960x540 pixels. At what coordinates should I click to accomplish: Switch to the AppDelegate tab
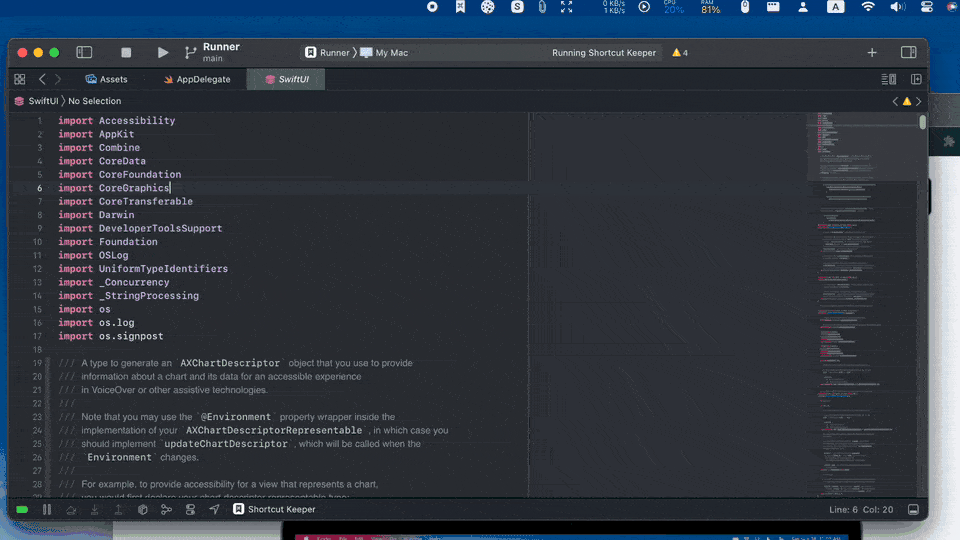coord(203,79)
